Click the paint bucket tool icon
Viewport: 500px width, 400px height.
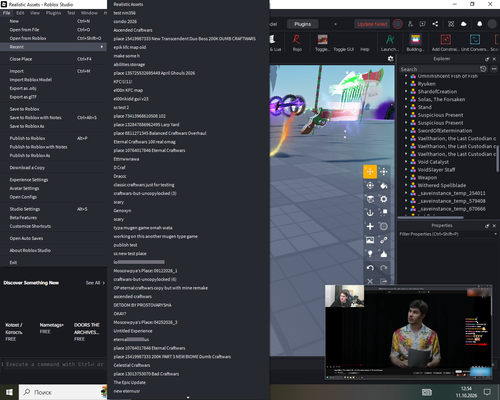point(384,185)
